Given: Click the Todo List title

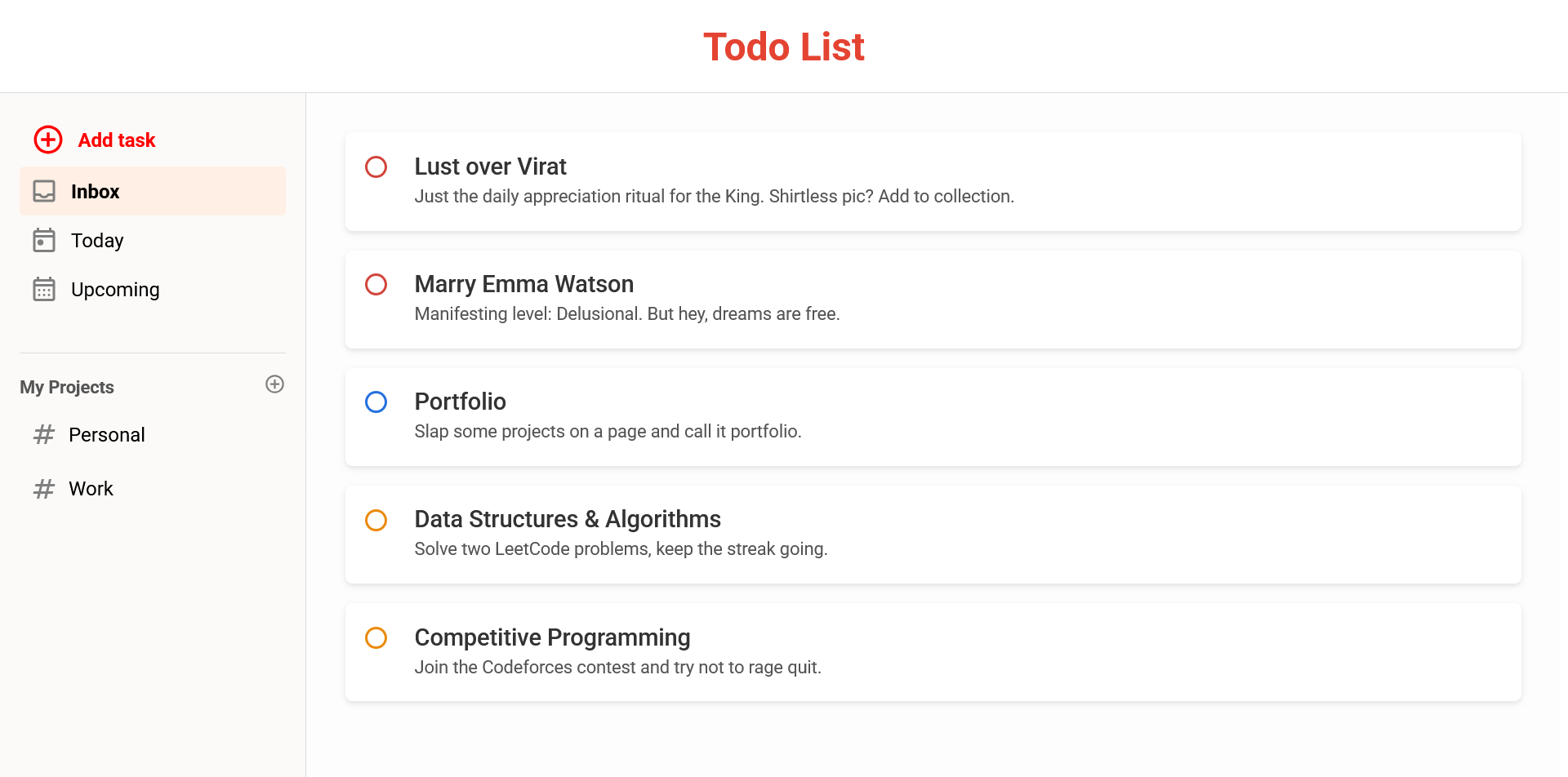Looking at the screenshot, I should point(784,47).
